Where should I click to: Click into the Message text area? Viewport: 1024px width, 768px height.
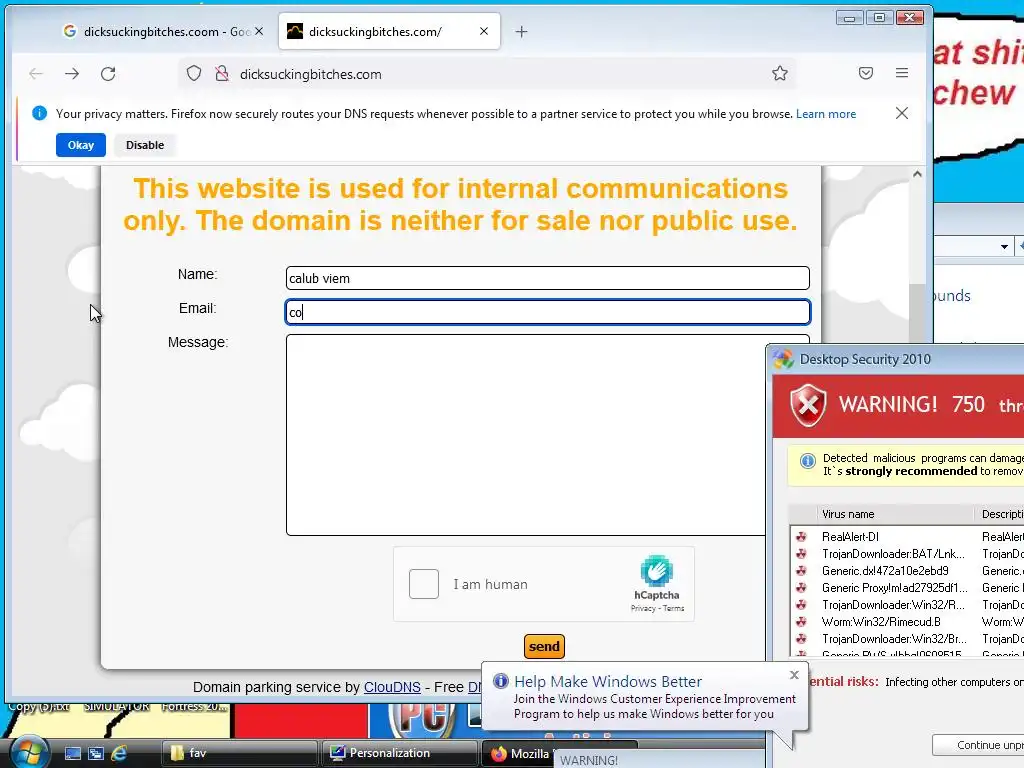pos(526,435)
